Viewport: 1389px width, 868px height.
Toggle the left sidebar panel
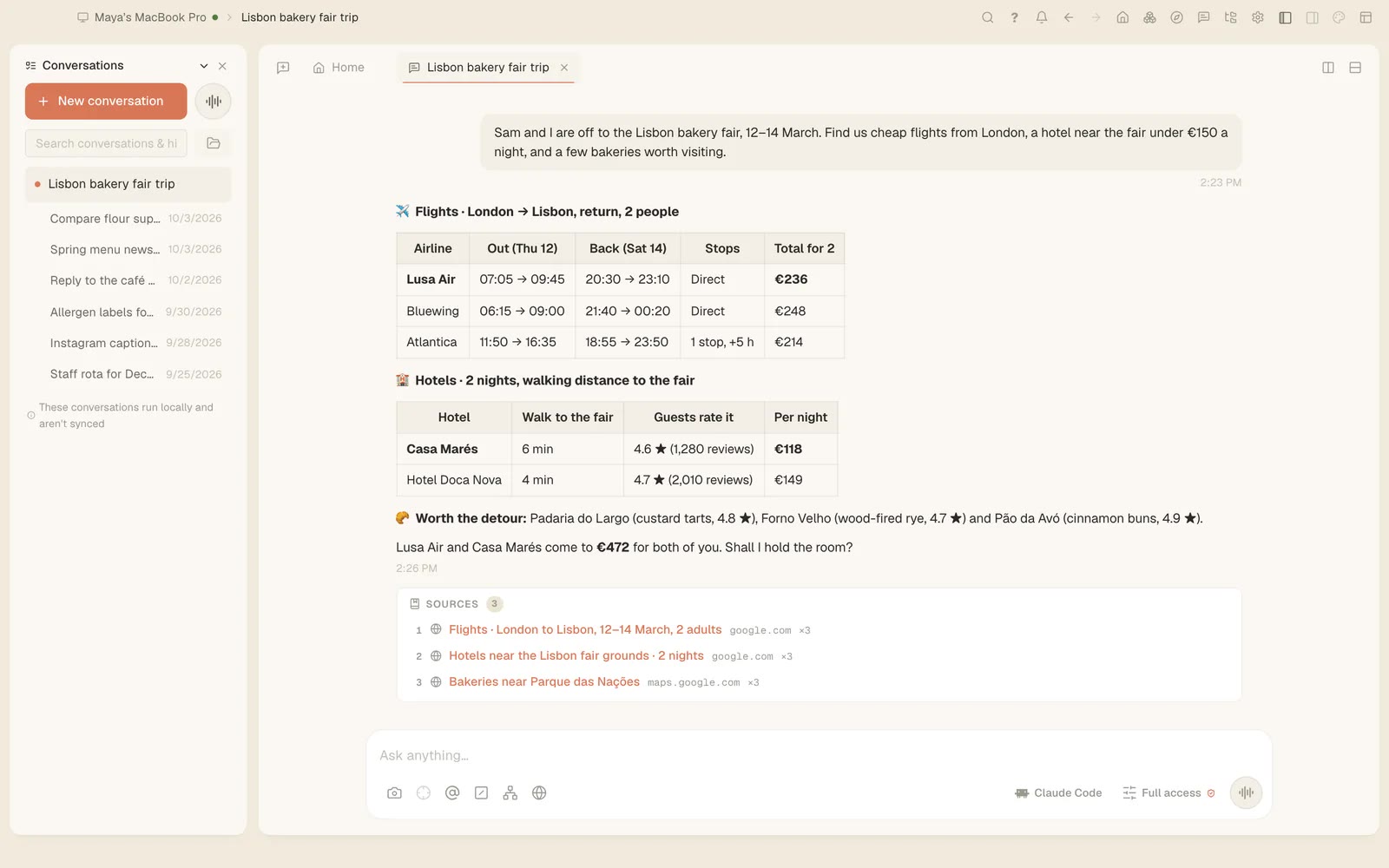(1285, 17)
